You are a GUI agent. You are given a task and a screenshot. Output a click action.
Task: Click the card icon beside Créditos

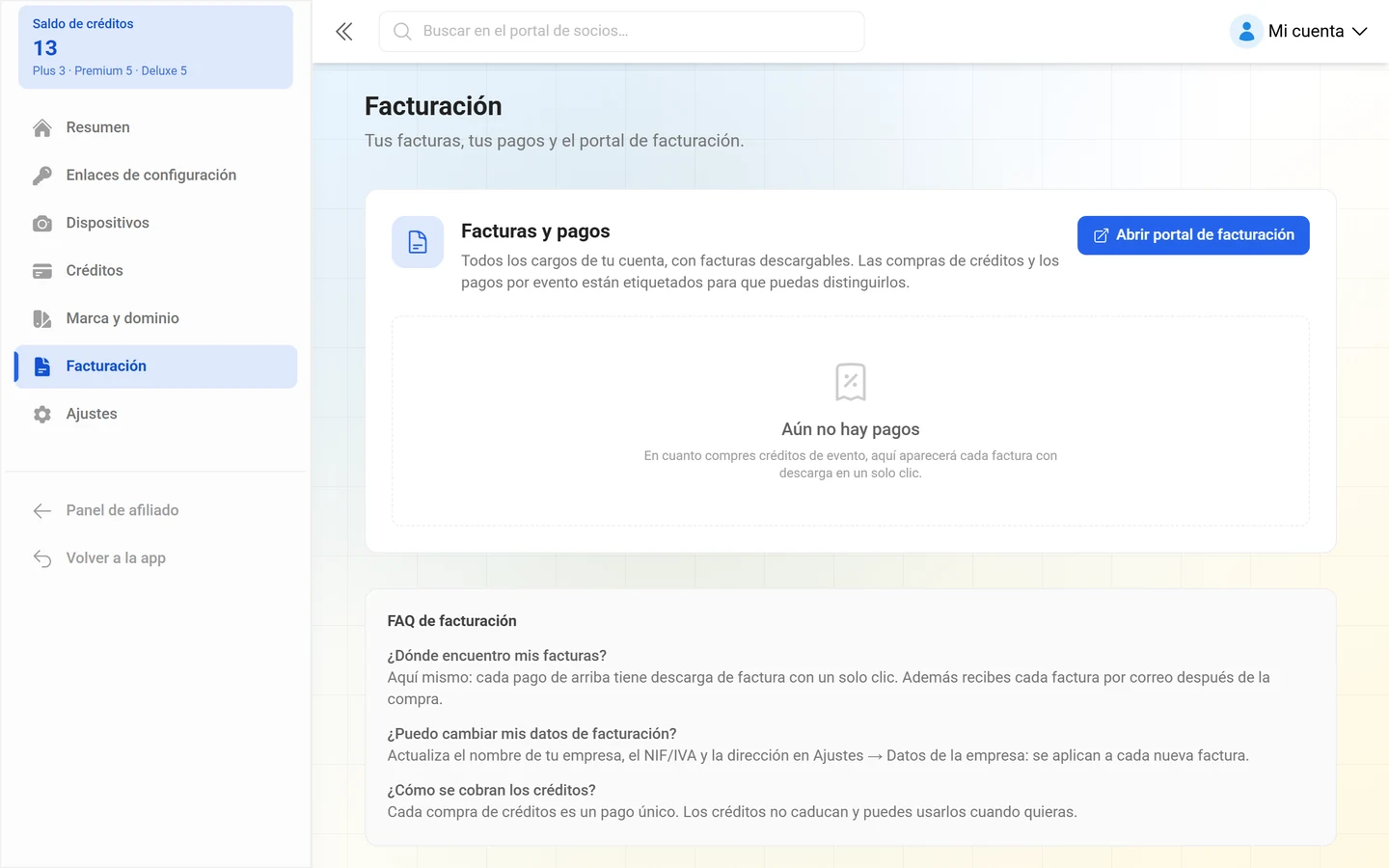(x=42, y=271)
